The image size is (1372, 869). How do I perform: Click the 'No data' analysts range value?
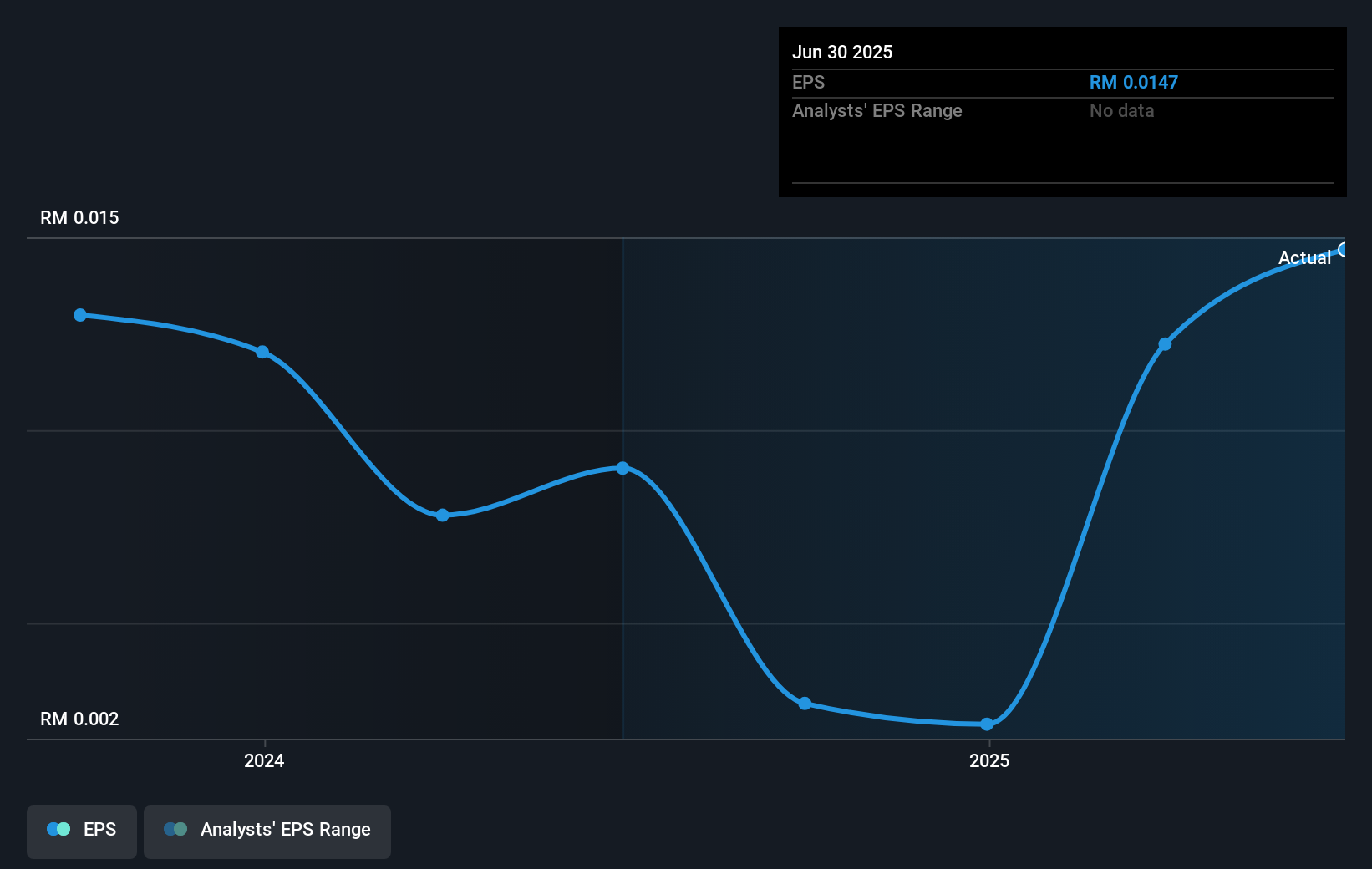coord(1122,110)
